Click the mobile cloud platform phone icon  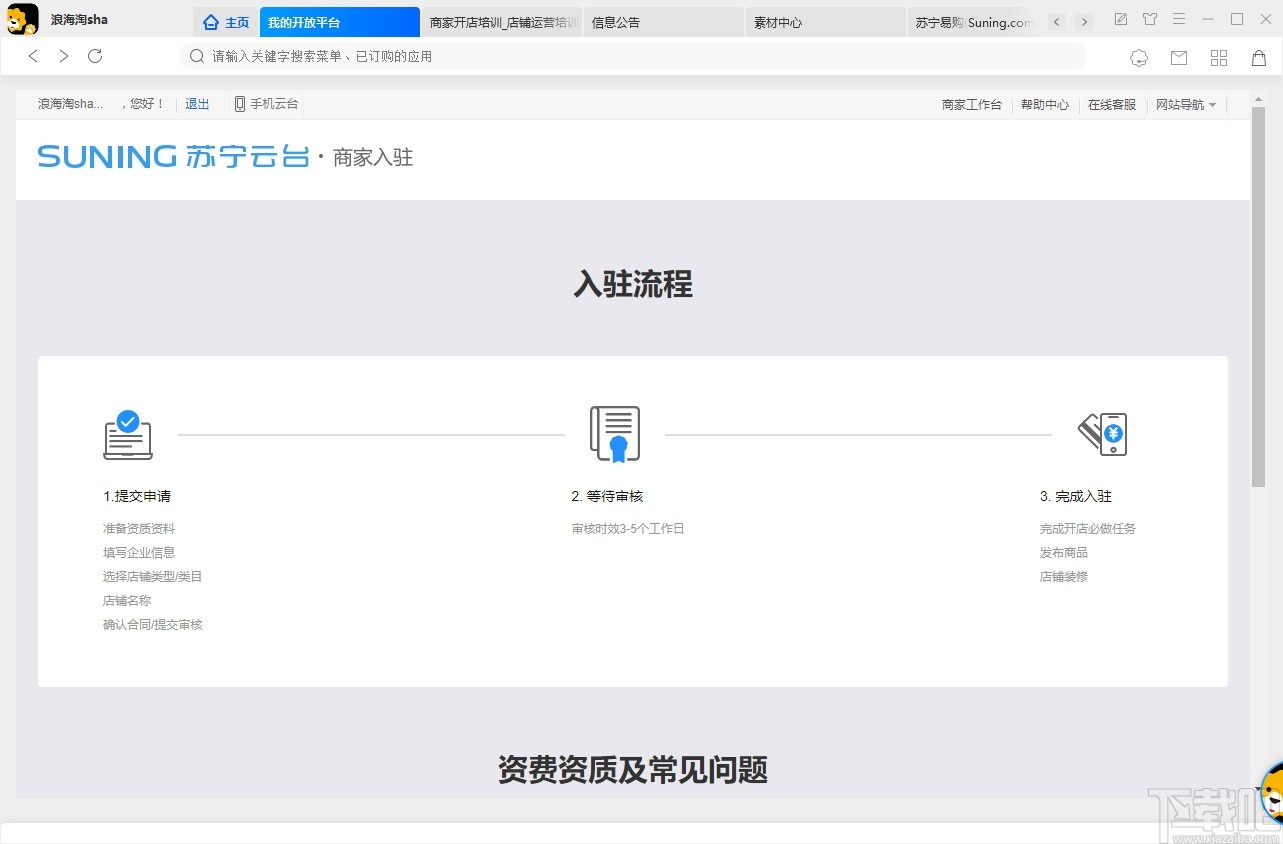pos(239,103)
